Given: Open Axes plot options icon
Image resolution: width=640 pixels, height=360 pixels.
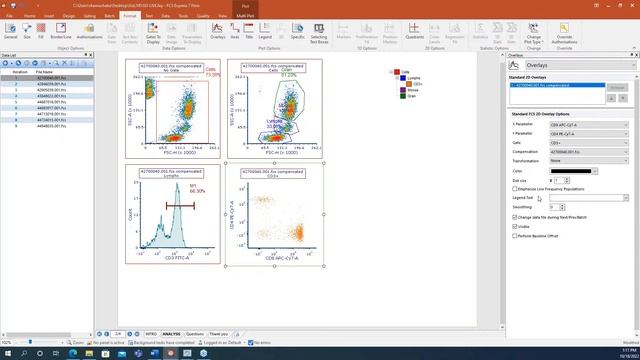Looking at the screenshot, I should tap(235, 31).
